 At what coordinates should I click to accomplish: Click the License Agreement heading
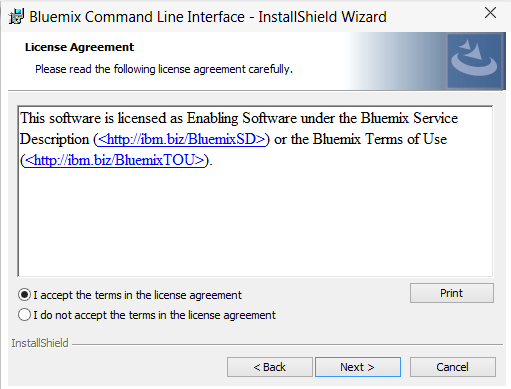(79, 47)
